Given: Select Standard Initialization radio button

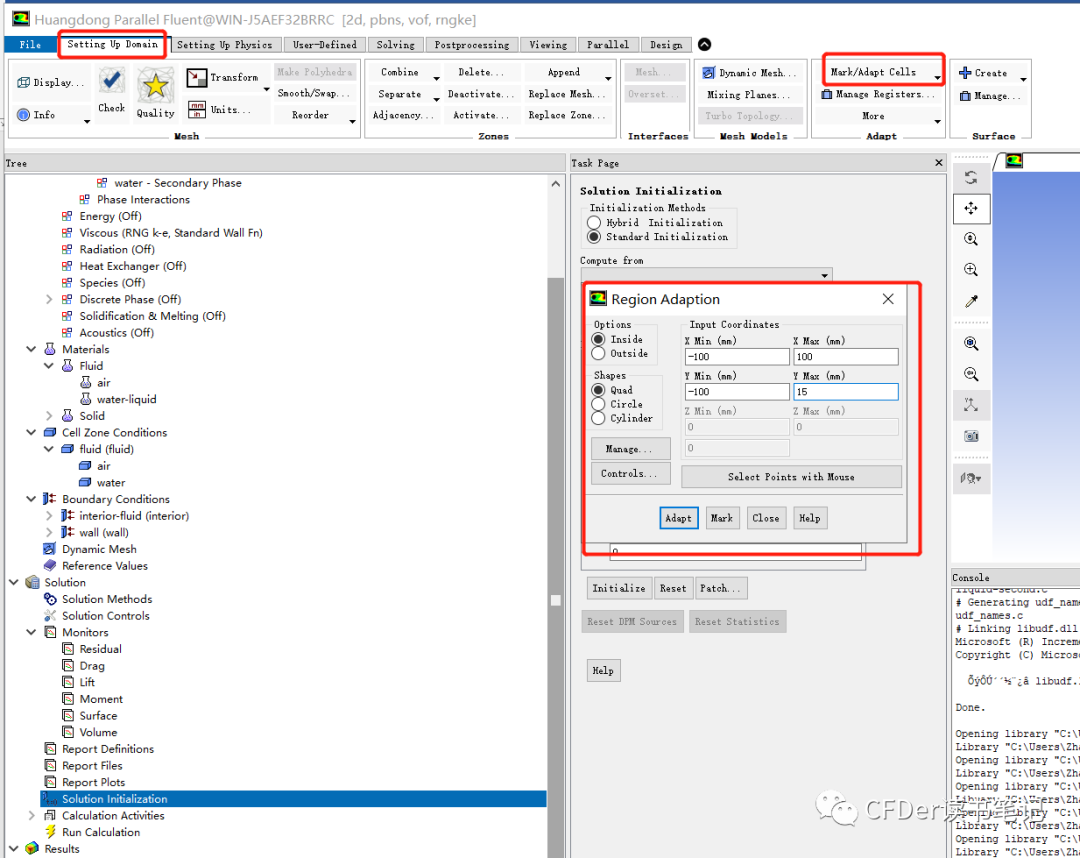Looking at the screenshot, I should pyautogui.click(x=594, y=237).
